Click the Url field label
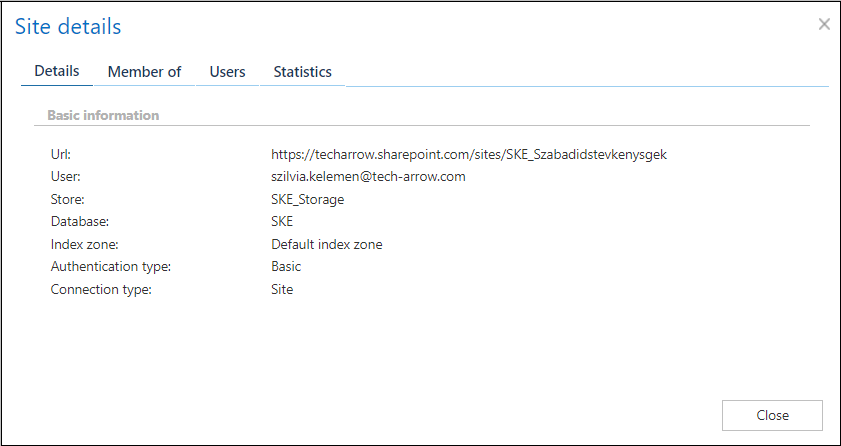The height and width of the screenshot is (446, 841). pos(61,155)
